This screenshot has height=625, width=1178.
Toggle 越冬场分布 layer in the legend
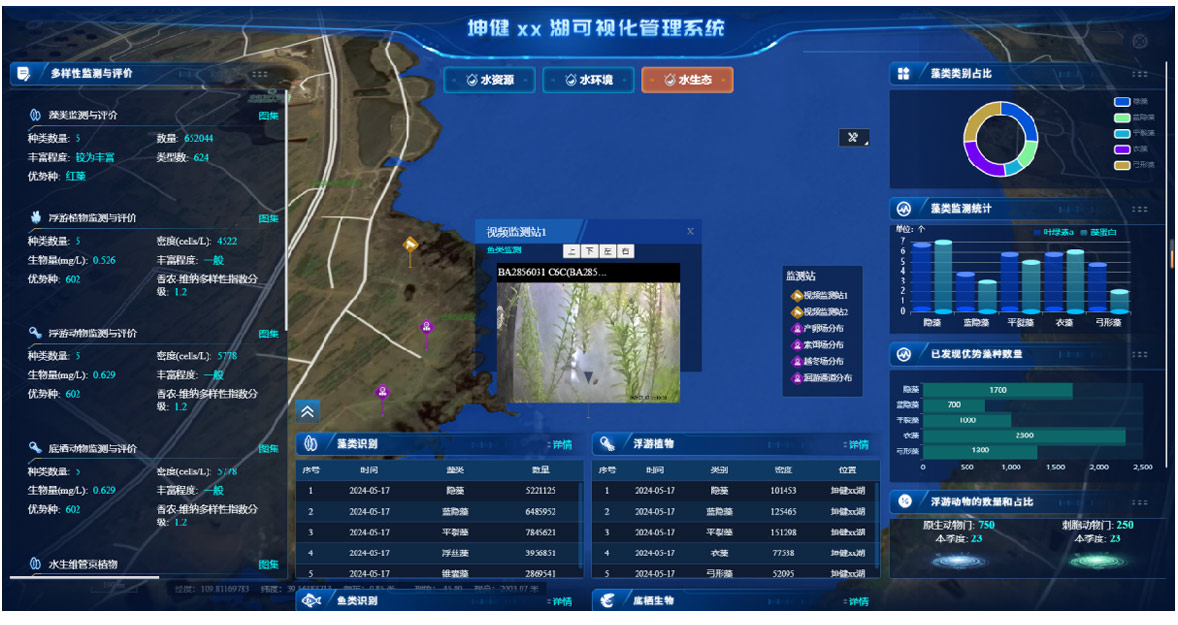[x=823, y=361]
